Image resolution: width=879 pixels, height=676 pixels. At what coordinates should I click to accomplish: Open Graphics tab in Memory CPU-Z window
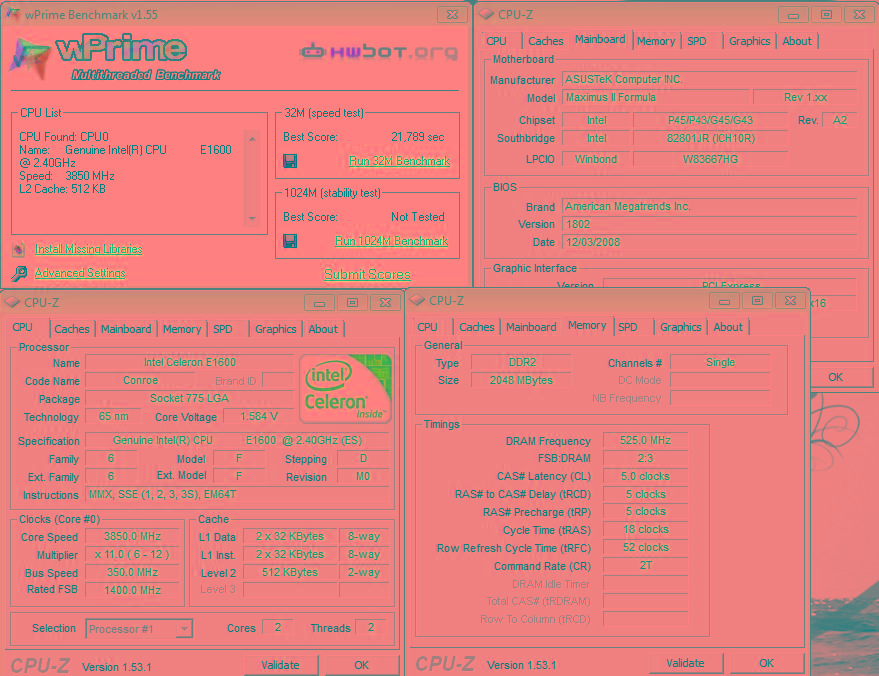click(681, 327)
